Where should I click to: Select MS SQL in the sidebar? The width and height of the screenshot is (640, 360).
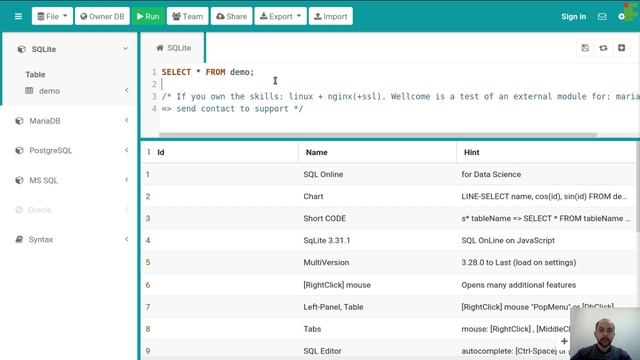[x=44, y=180]
